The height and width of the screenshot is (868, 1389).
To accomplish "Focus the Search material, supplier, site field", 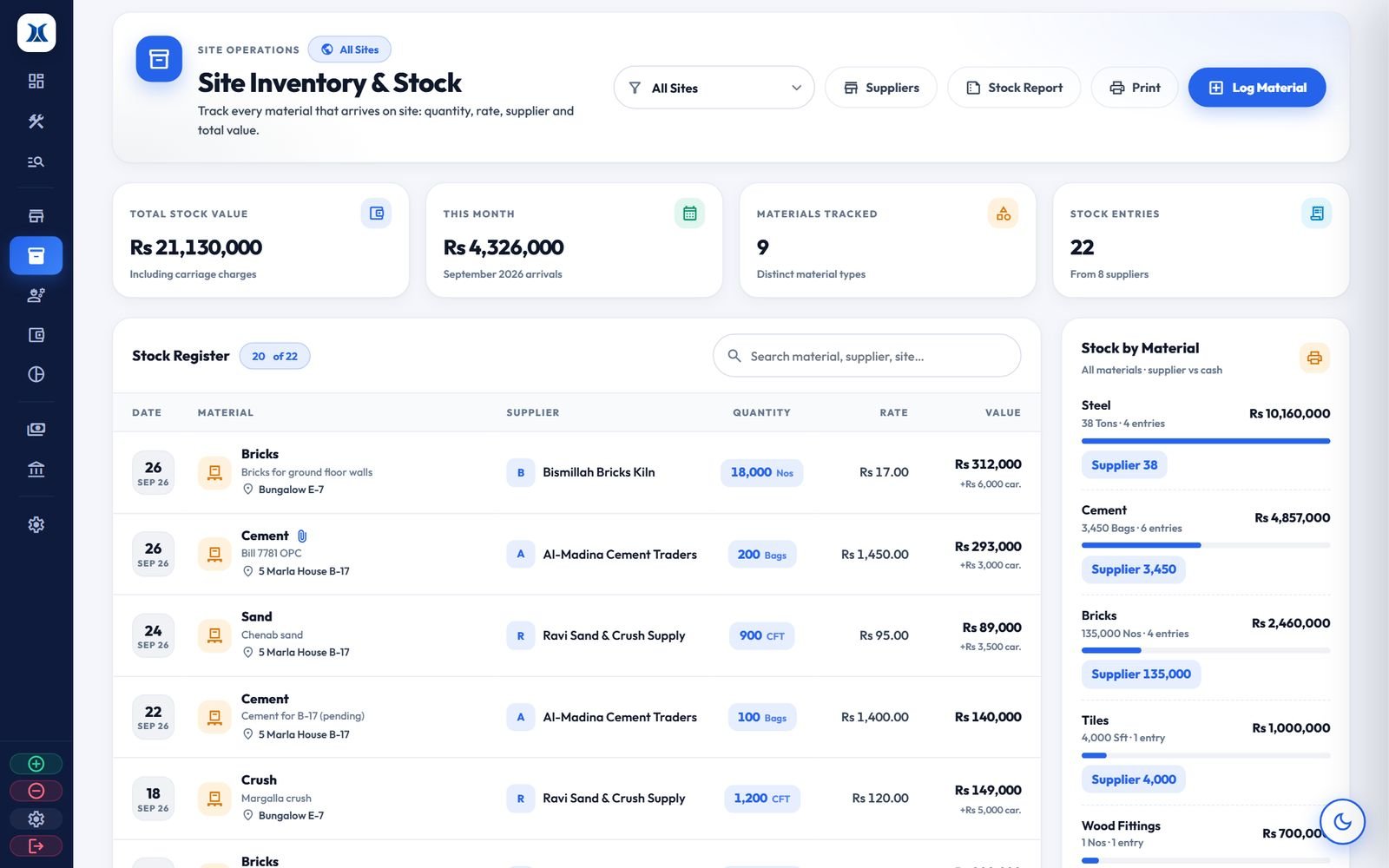I will pyautogui.click(x=866, y=356).
